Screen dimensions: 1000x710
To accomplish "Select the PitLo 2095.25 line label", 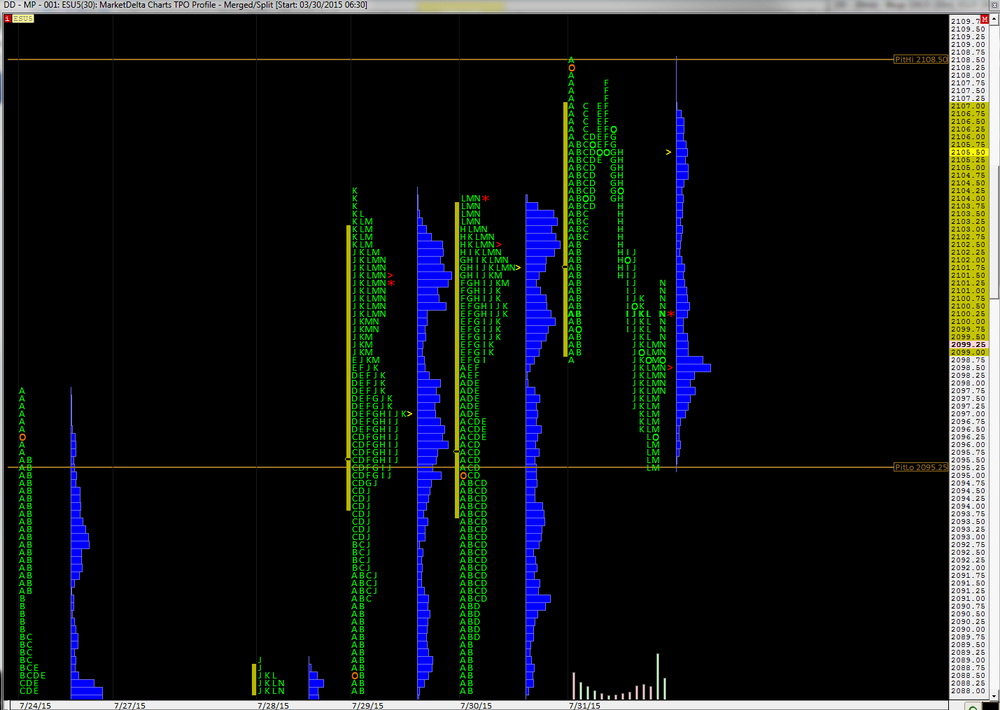I will tap(921, 467).
